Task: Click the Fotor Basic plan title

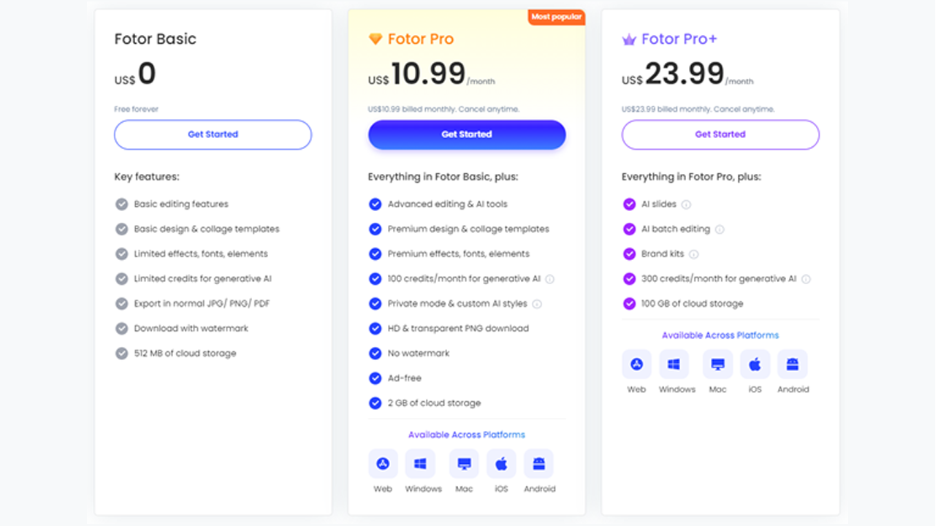Action: point(155,39)
